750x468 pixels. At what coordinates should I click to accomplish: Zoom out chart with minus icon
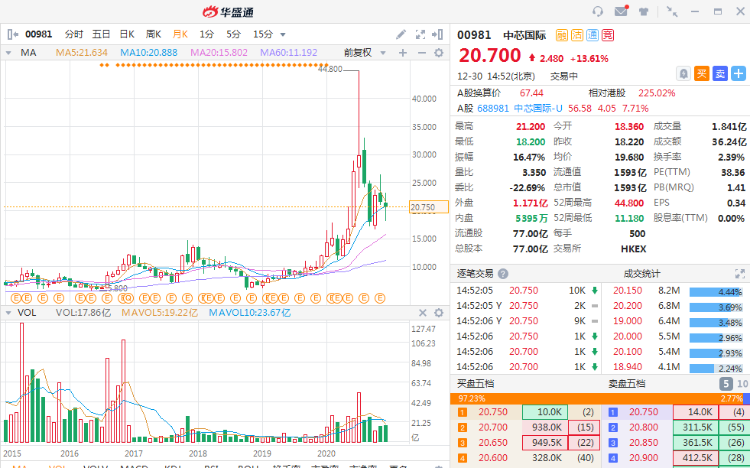click(x=421, y=53)
